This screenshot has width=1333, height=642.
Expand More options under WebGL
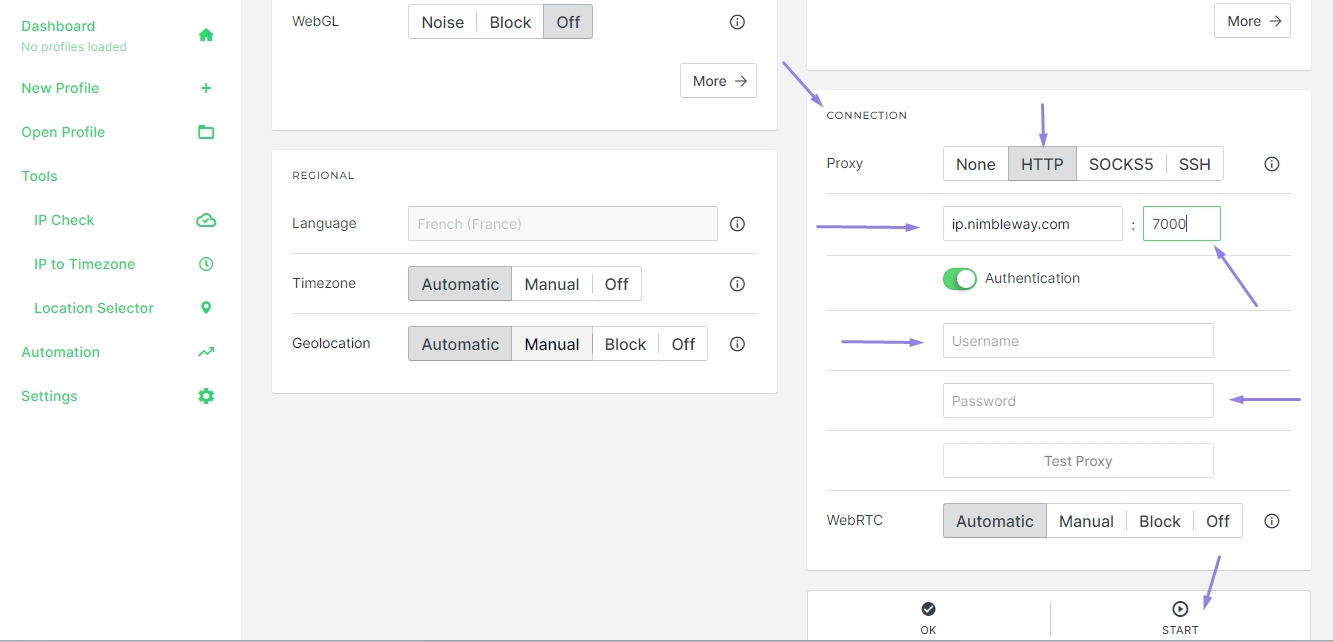click(718, 81)
